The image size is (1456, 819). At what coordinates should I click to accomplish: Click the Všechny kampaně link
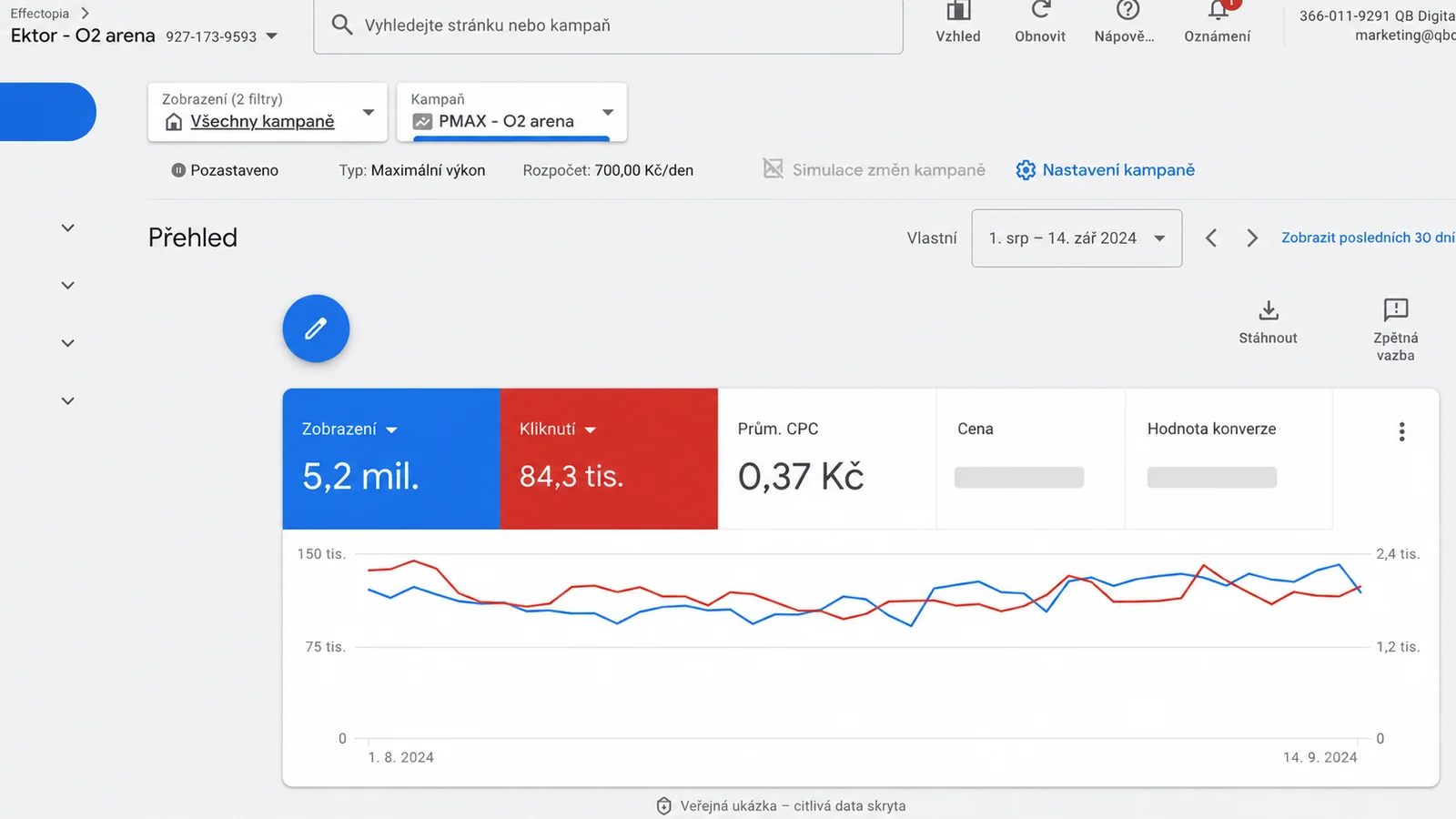262,122
